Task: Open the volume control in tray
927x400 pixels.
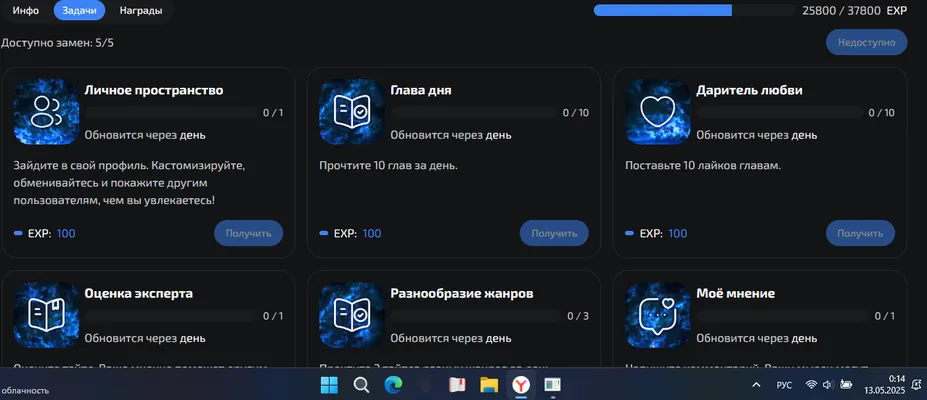Action: (828, 385)
